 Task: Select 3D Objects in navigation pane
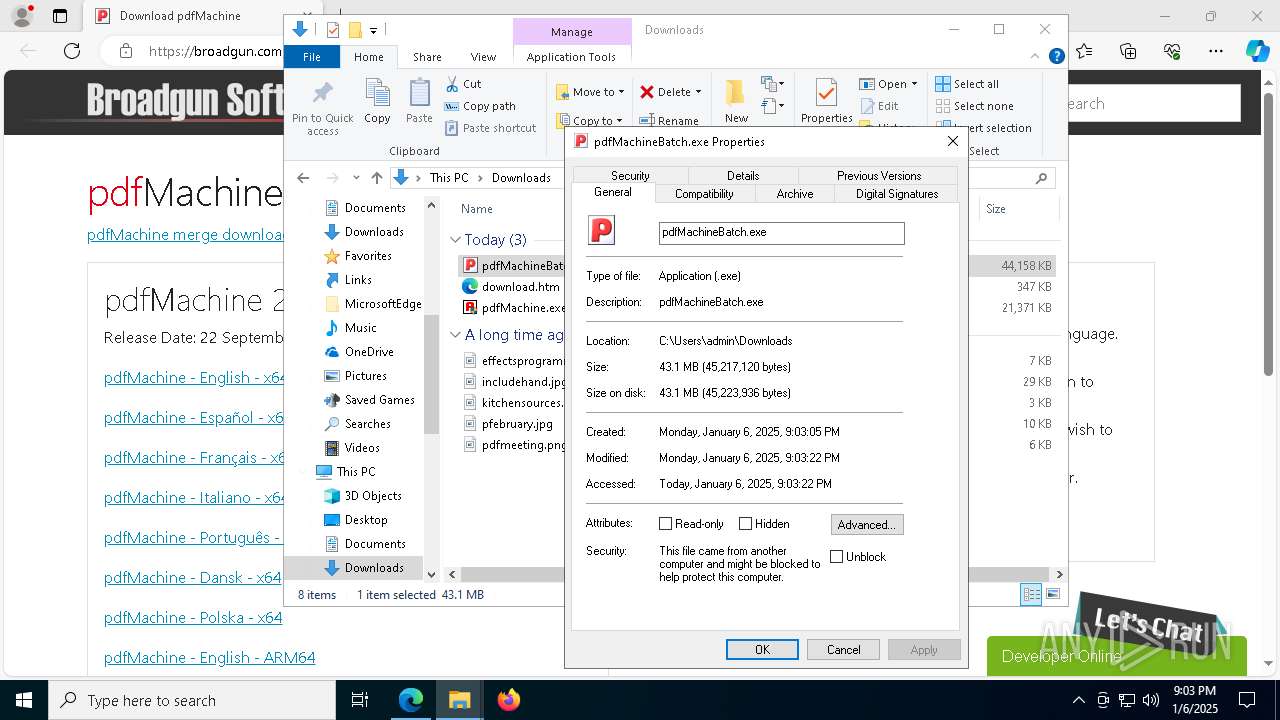373,496
